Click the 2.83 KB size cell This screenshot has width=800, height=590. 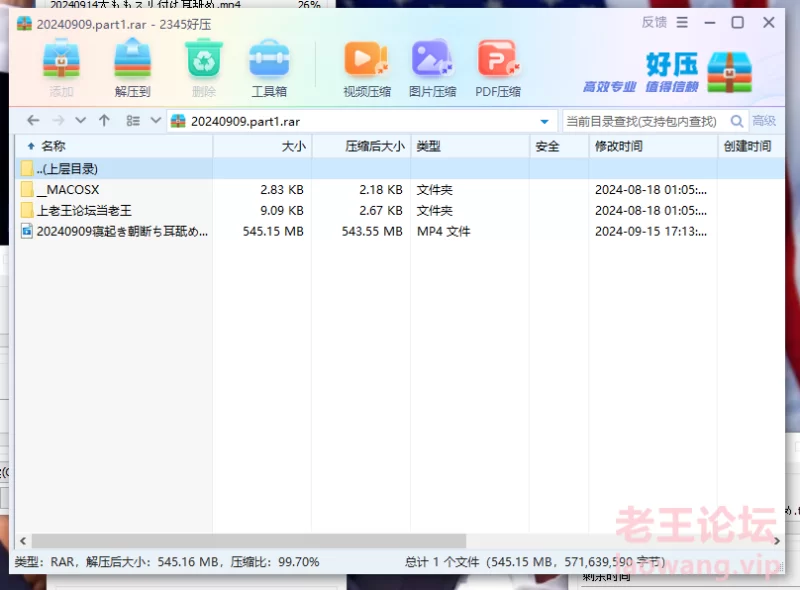[x=282, y=189]
